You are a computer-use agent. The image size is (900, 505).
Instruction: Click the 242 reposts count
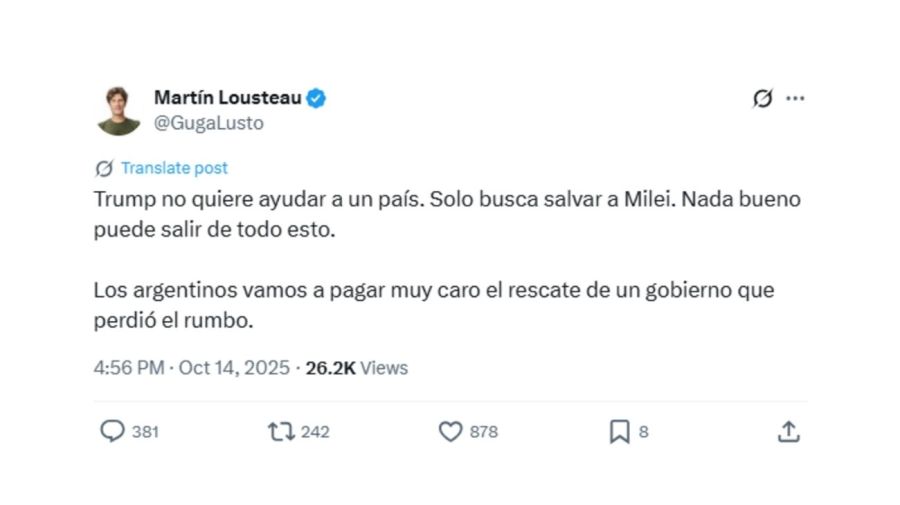click(x=315, y=432)
